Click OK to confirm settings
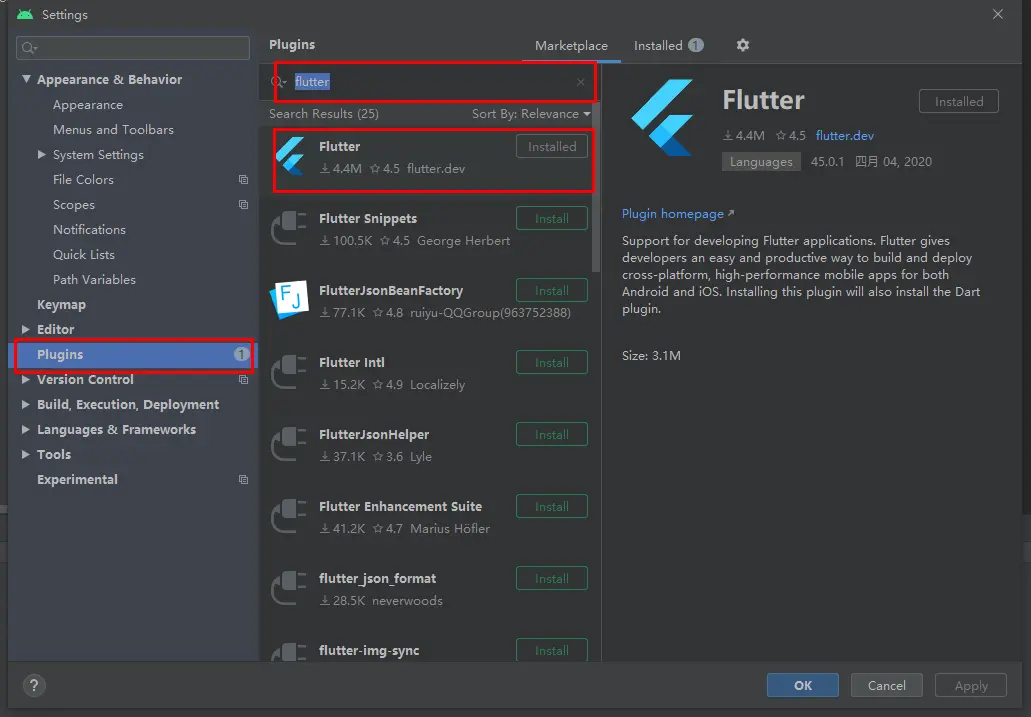Screen dimensions: 1031x717 pyautogui.click(x=802, y=685)
